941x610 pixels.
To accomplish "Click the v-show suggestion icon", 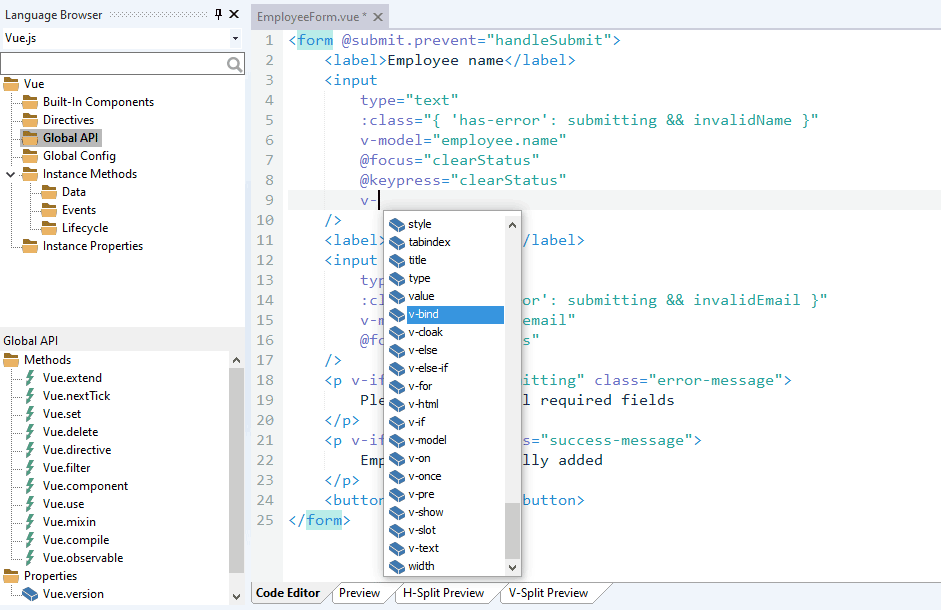I will [x=397, y=512].
